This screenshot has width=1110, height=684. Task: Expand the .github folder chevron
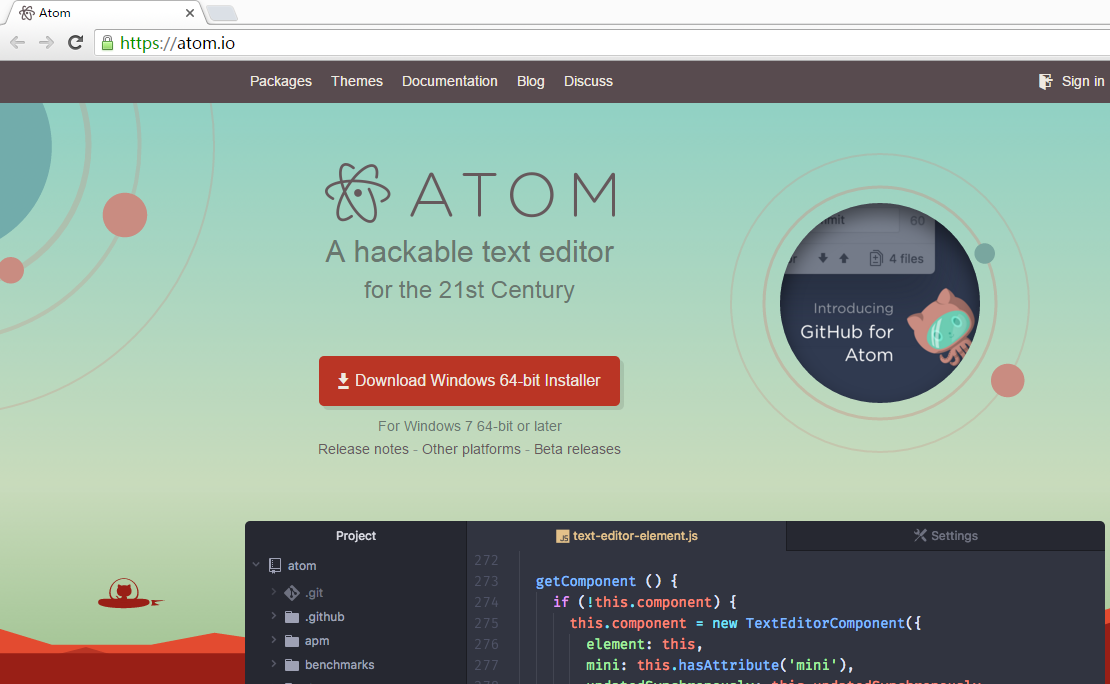click(x=274, y=616)
